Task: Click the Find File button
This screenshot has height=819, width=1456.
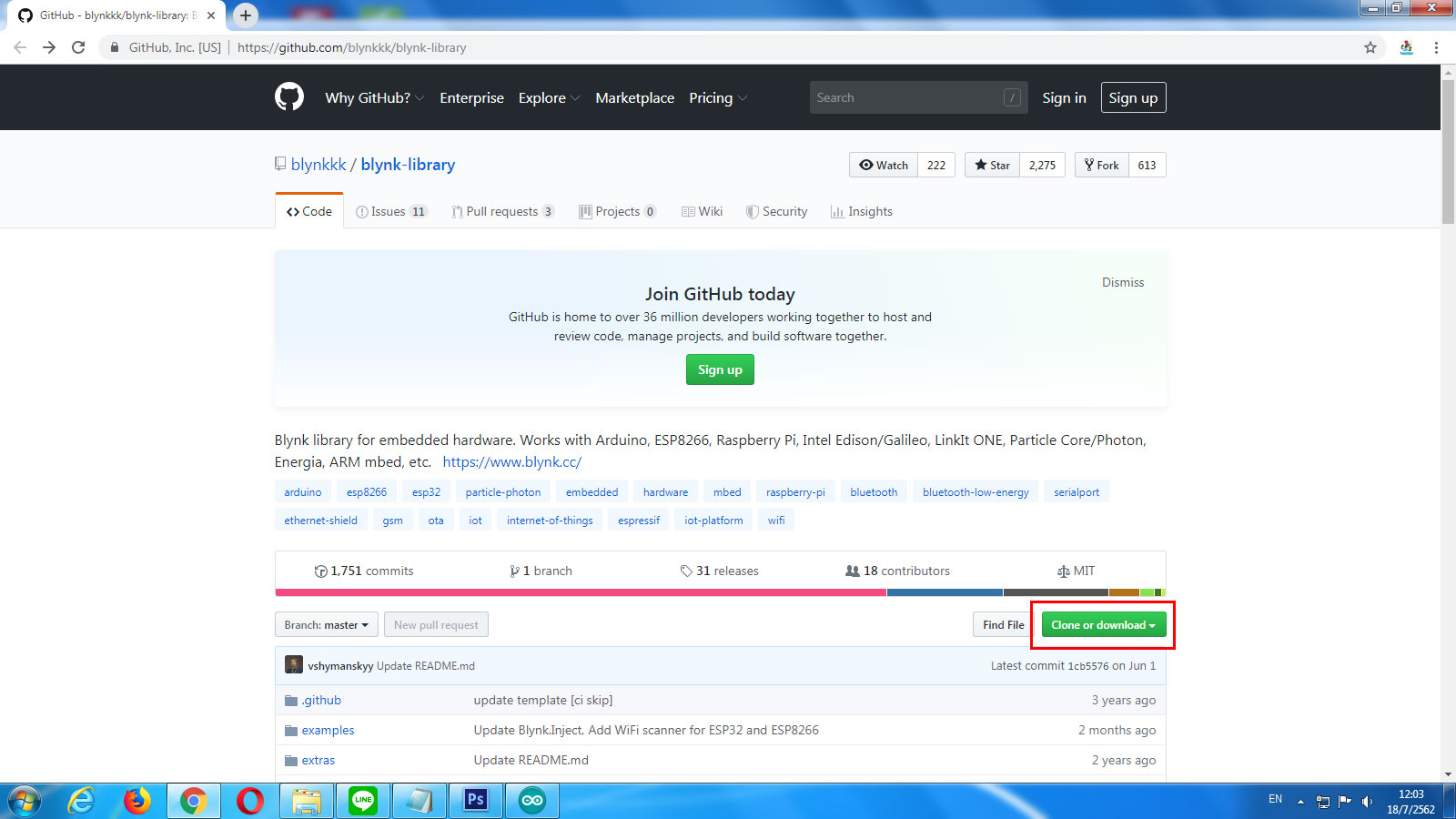Action: pyautogui.click(x=1003, y=625)
